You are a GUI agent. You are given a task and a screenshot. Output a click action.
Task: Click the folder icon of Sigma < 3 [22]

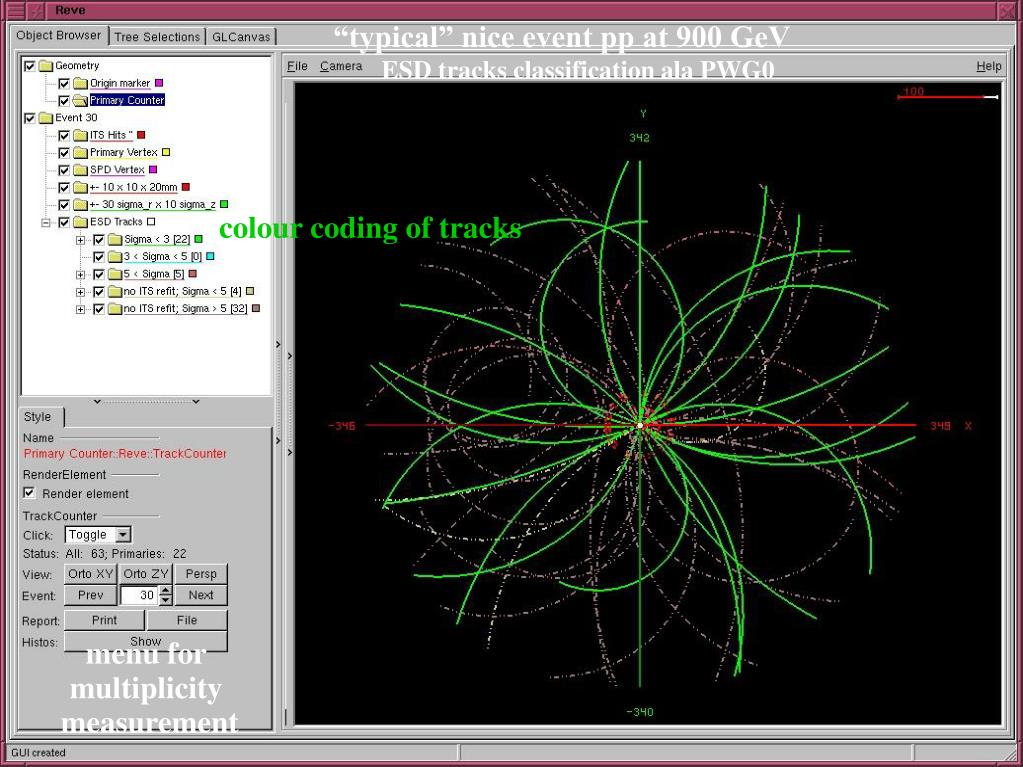point(115,239)
